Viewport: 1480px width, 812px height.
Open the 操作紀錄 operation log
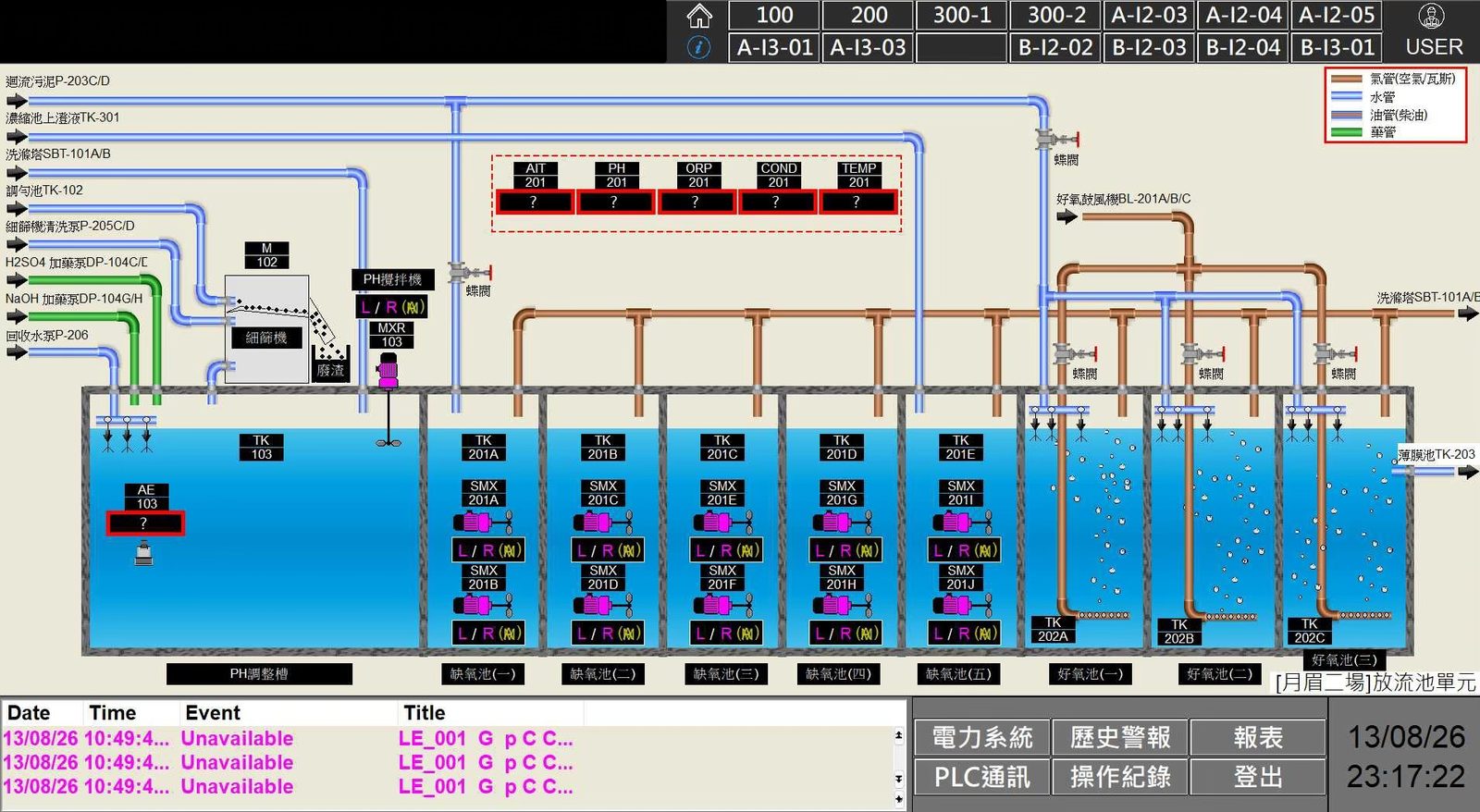(1120, 777)
